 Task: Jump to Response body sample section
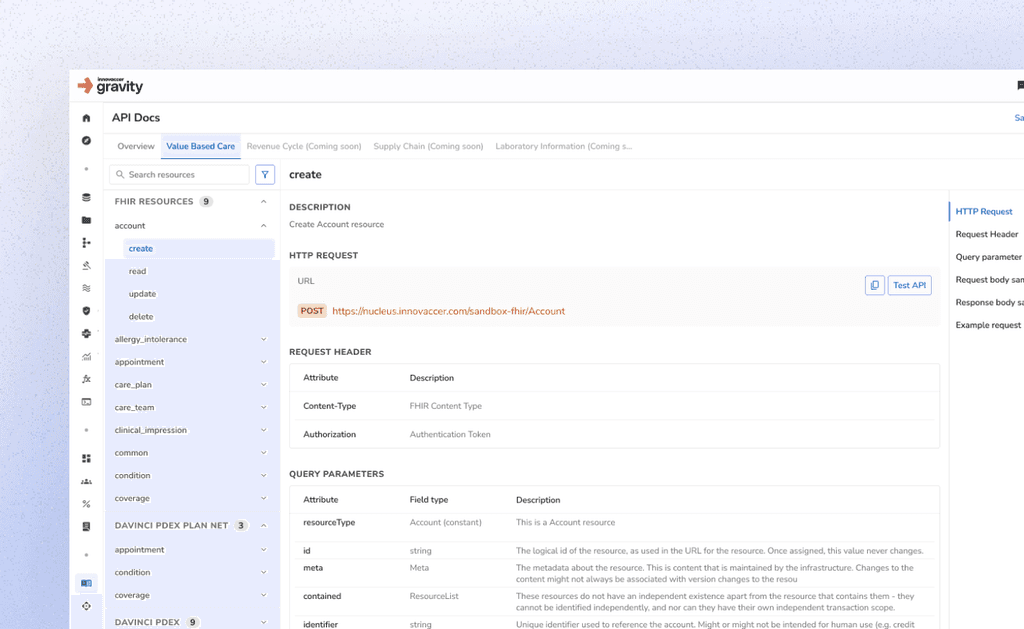tap(989, 303)
